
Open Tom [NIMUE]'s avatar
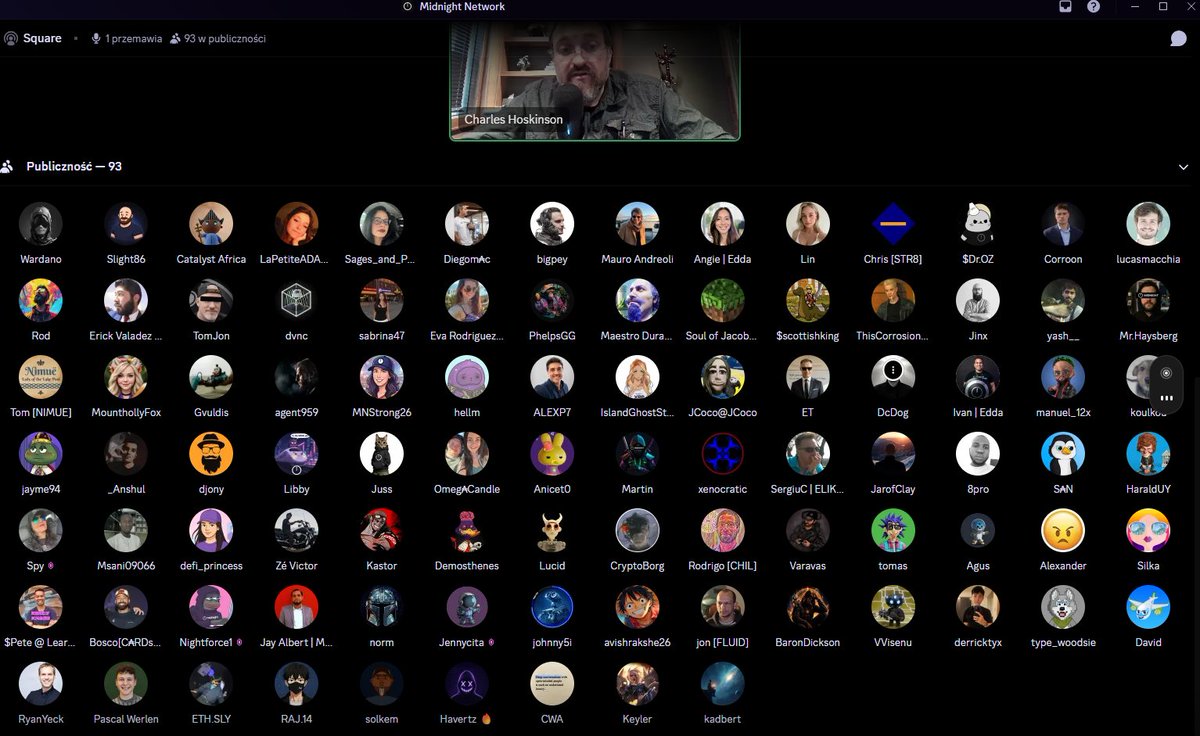pyautogui.click(x=41, y=377)
